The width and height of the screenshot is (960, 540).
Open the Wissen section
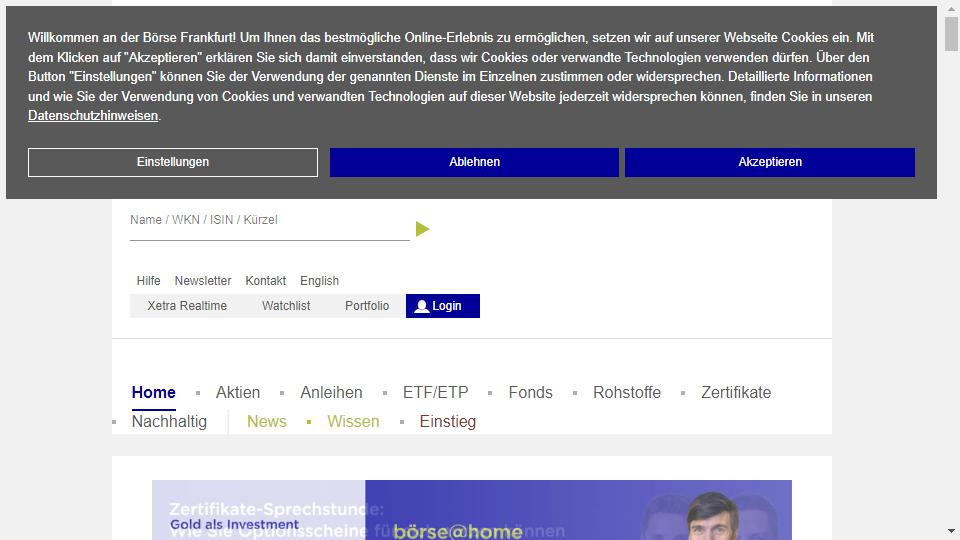[353, 421]
